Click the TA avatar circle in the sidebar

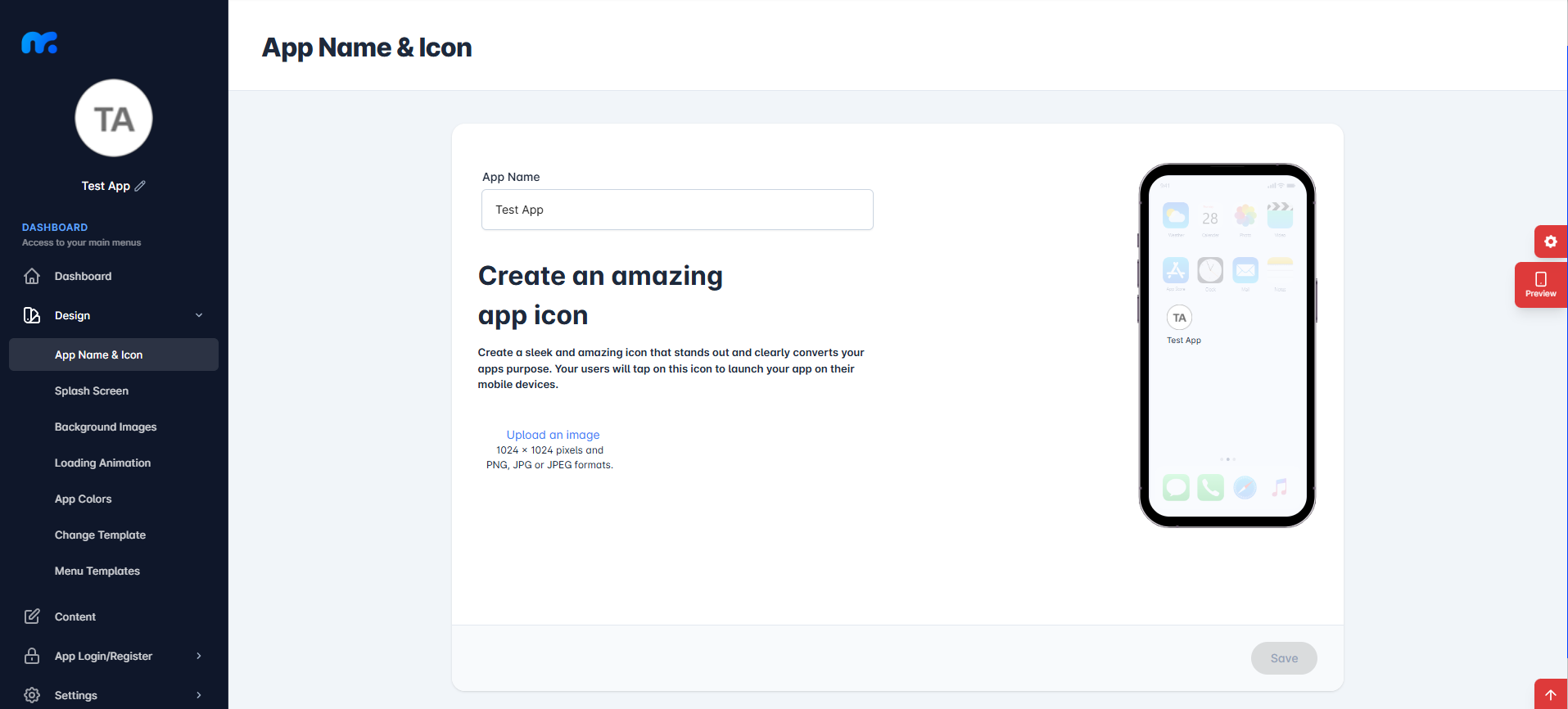click(x=114, y=118)
